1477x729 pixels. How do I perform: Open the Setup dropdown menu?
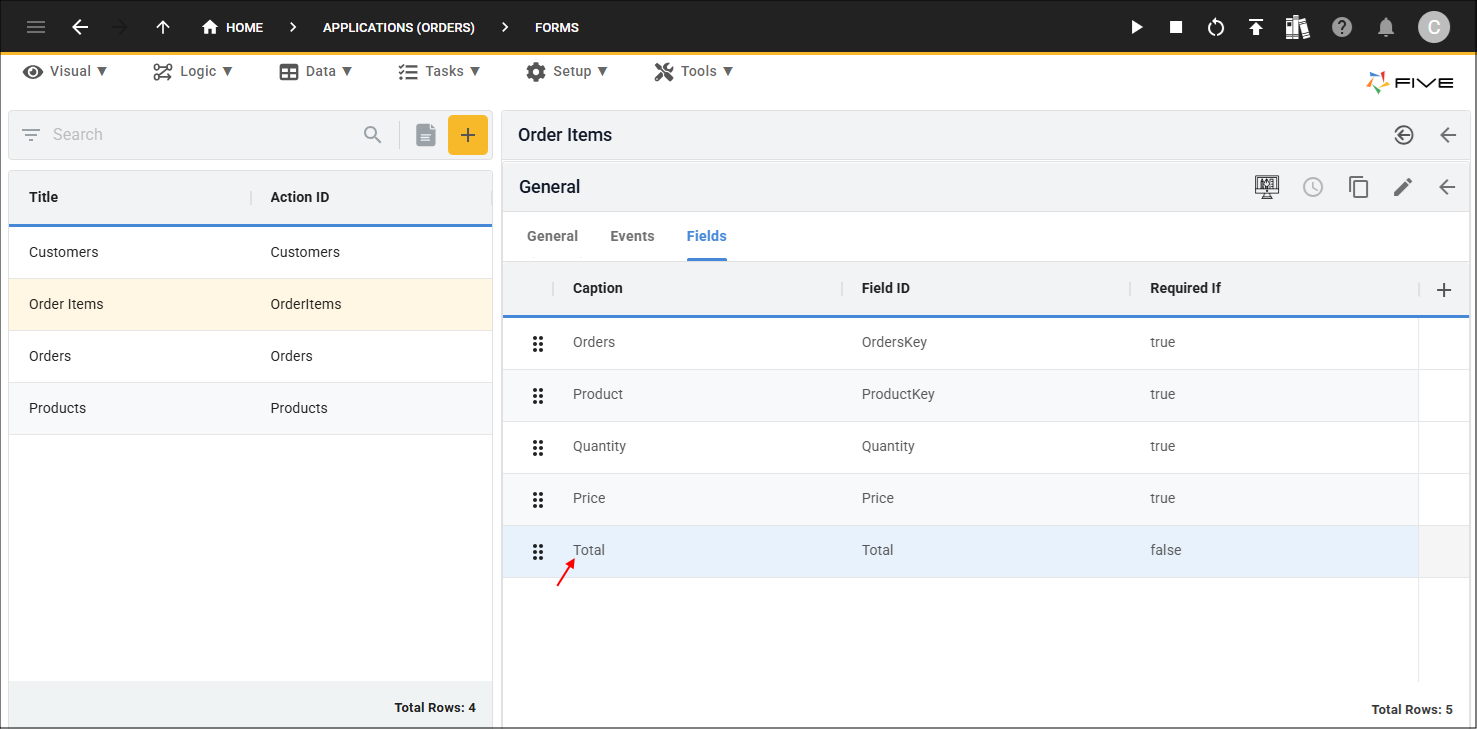pos(567,71)
